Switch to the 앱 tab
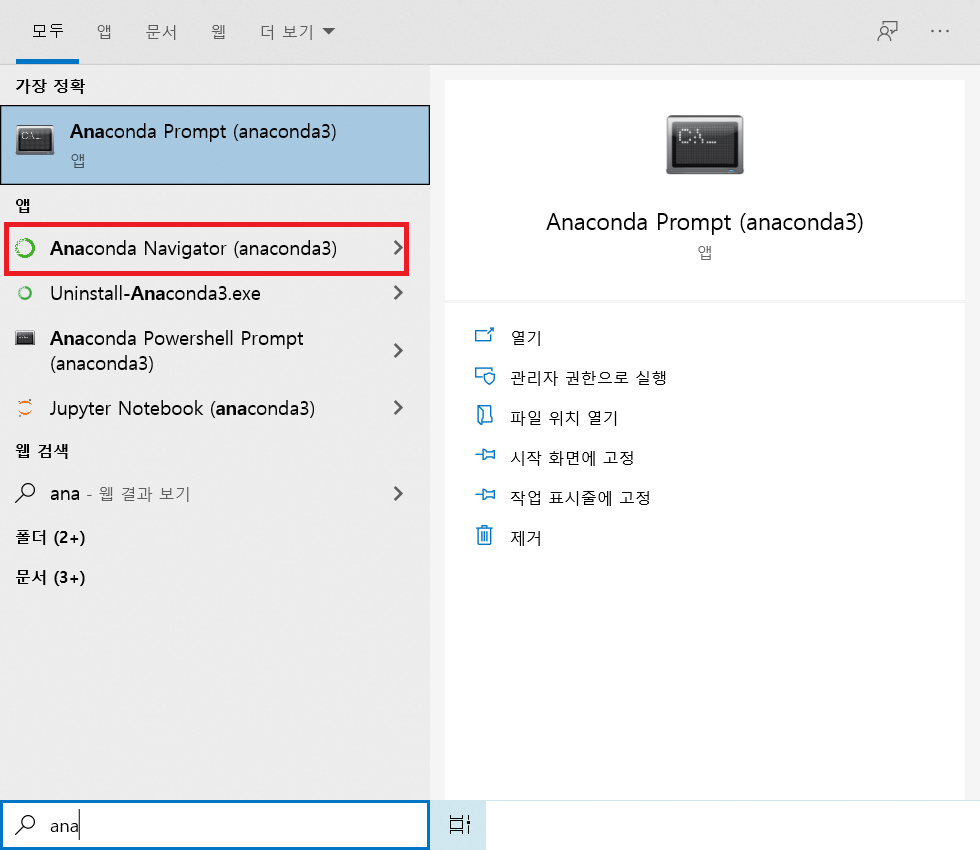The image size is (980, 850). pyautogui.click(x=104, y=31)
